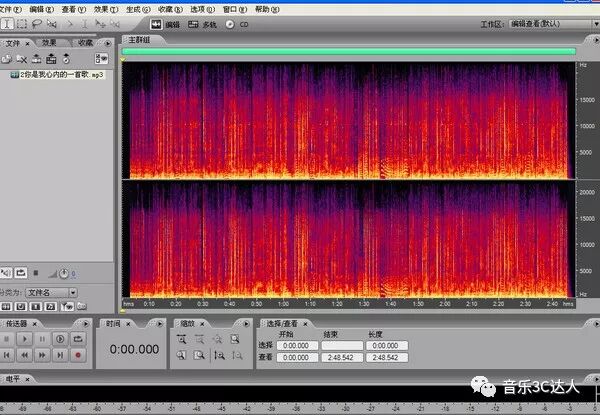Screen dimensions: 600x415
Task: Open the 查看 menu
Action: (x=74, y=9)
